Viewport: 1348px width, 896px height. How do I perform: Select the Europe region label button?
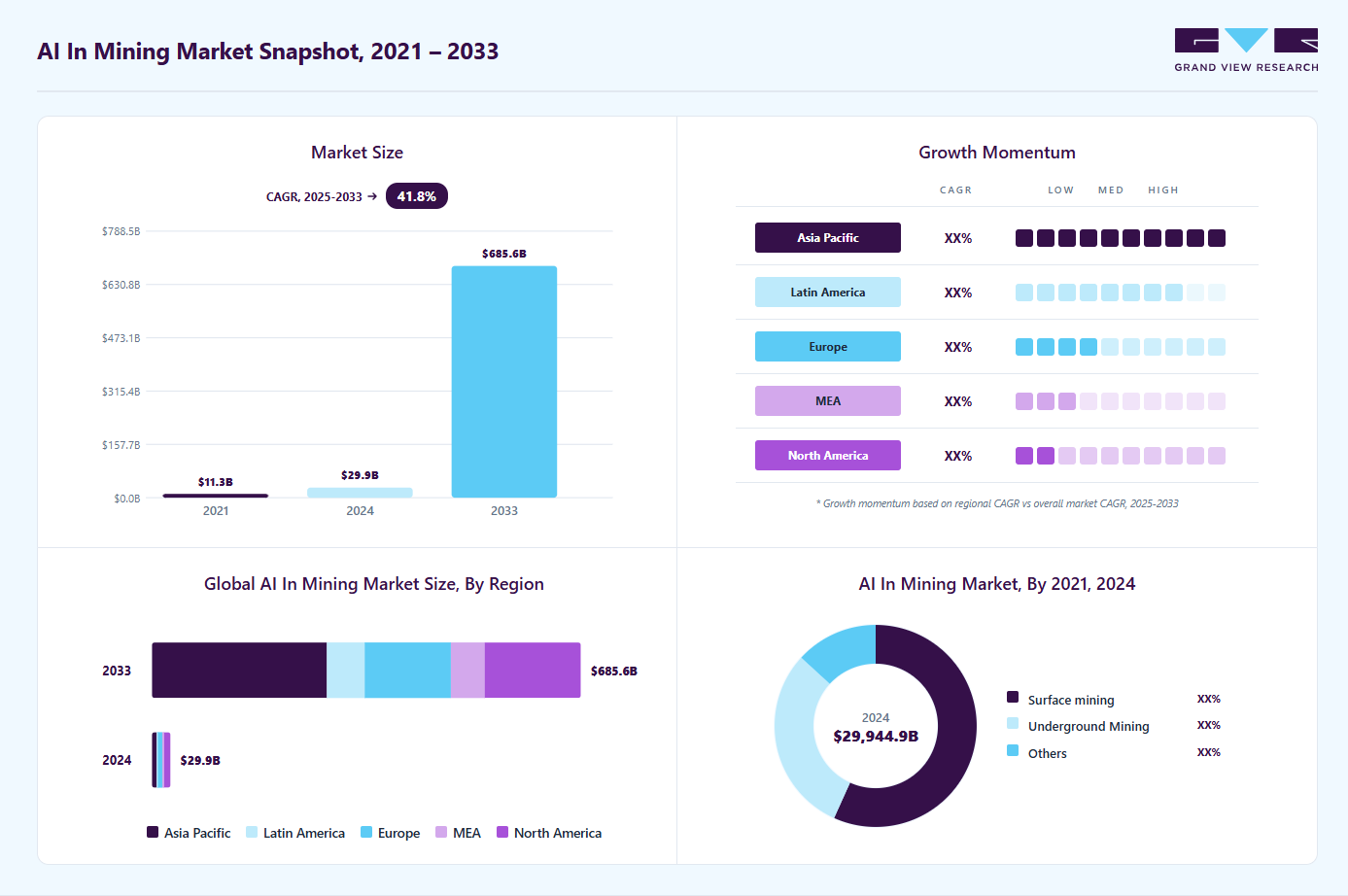click(828, 347)
